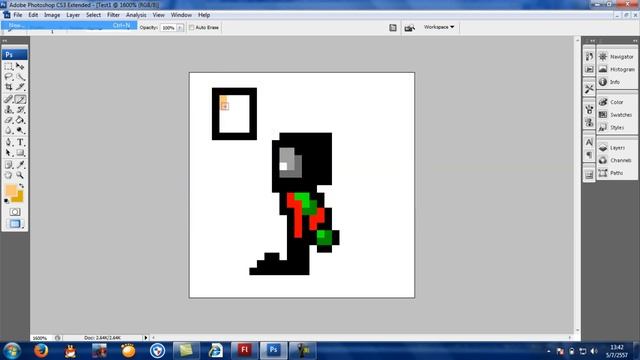Image resolution: width=640 pixels, height=360 pixels.
Task: Open the Tool Presets panel icon
Action: coord(589,89)
